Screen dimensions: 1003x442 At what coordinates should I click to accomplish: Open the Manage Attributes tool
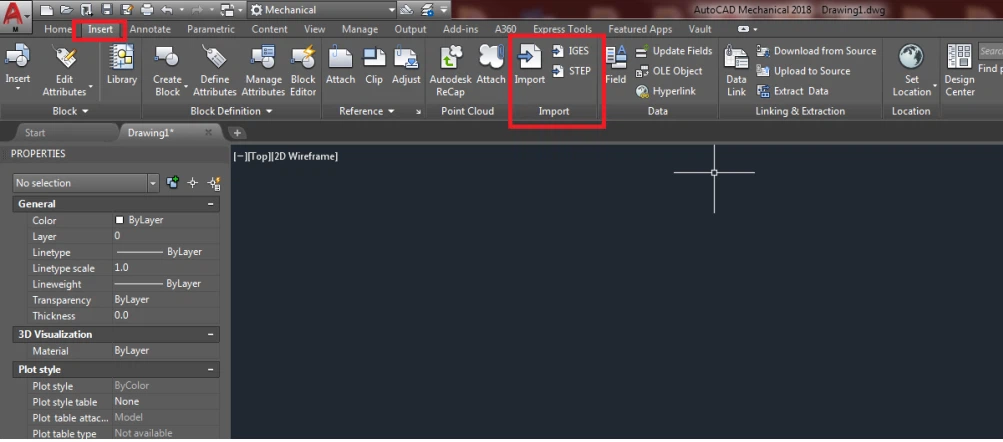pyautogui.click(x=263, y=70)
